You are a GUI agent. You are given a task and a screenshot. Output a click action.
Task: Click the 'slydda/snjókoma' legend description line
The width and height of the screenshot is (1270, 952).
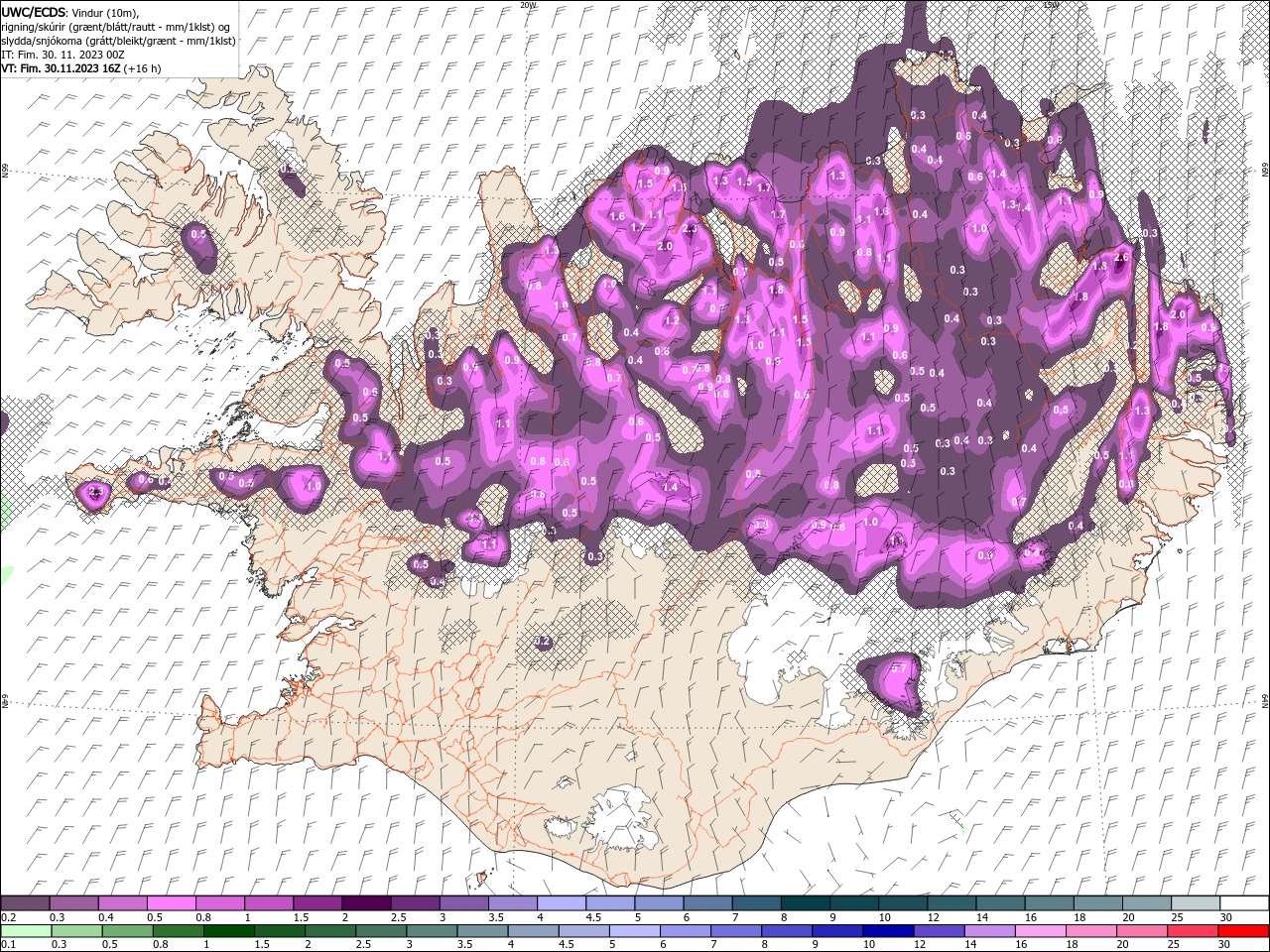118,41
